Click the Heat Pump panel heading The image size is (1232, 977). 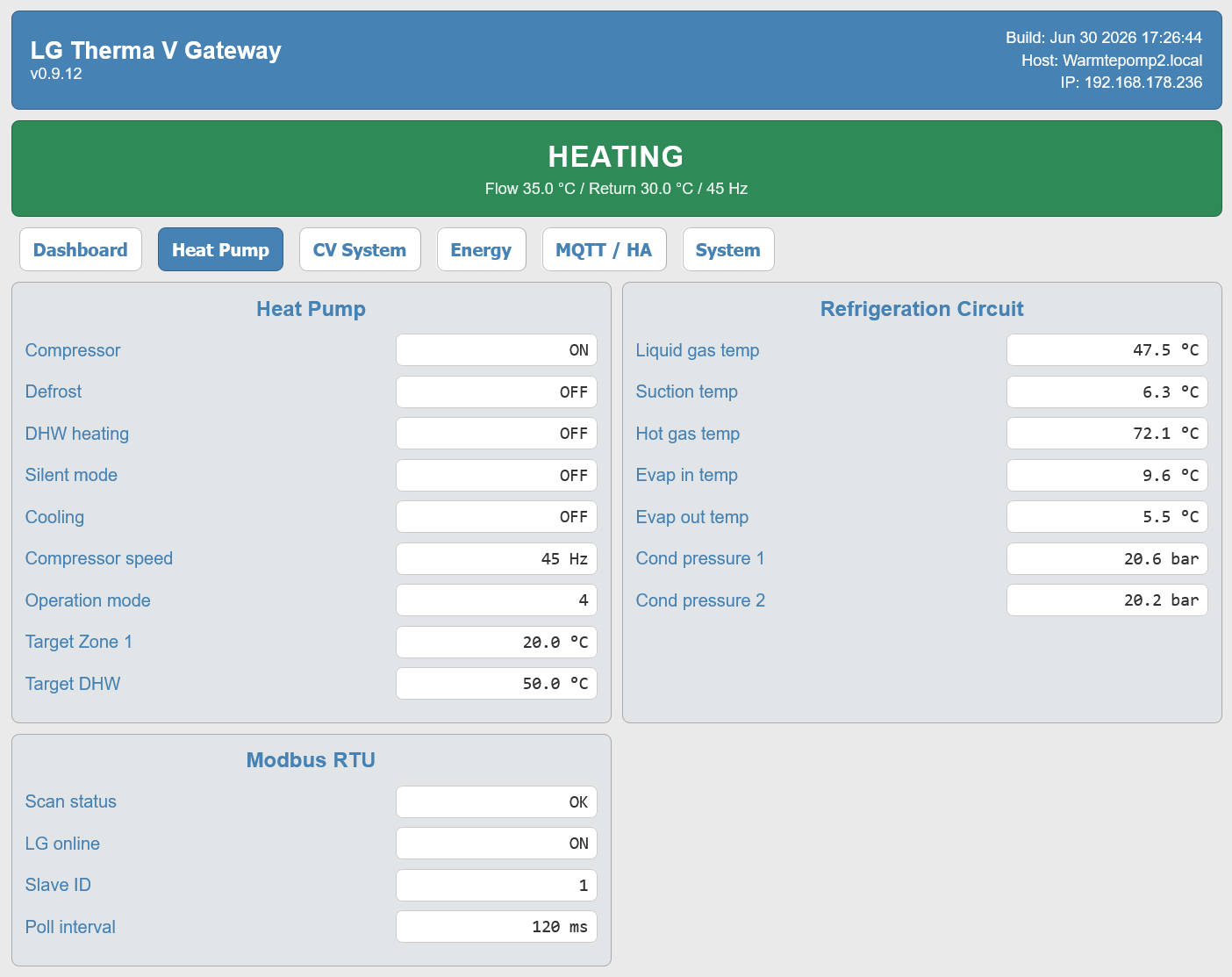[x=311, y=309]
